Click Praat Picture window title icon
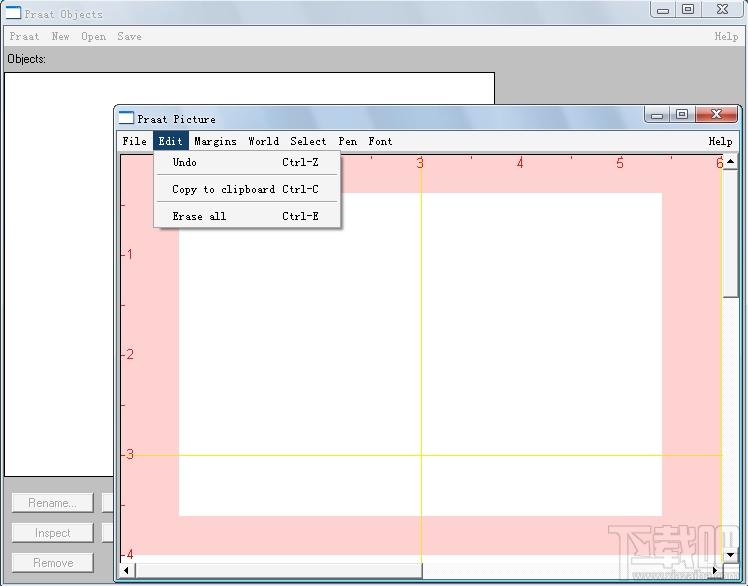 pyautogui.click(x=126, y=118)
